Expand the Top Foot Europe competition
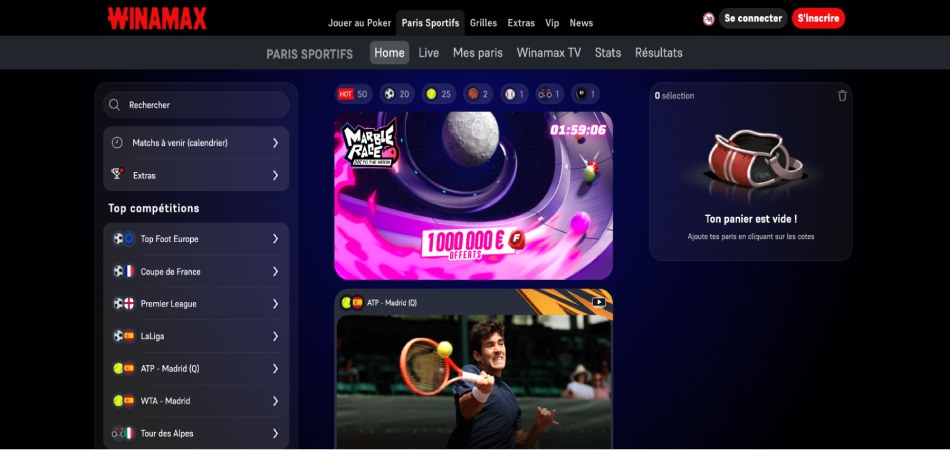 click(x=196, y=239)
